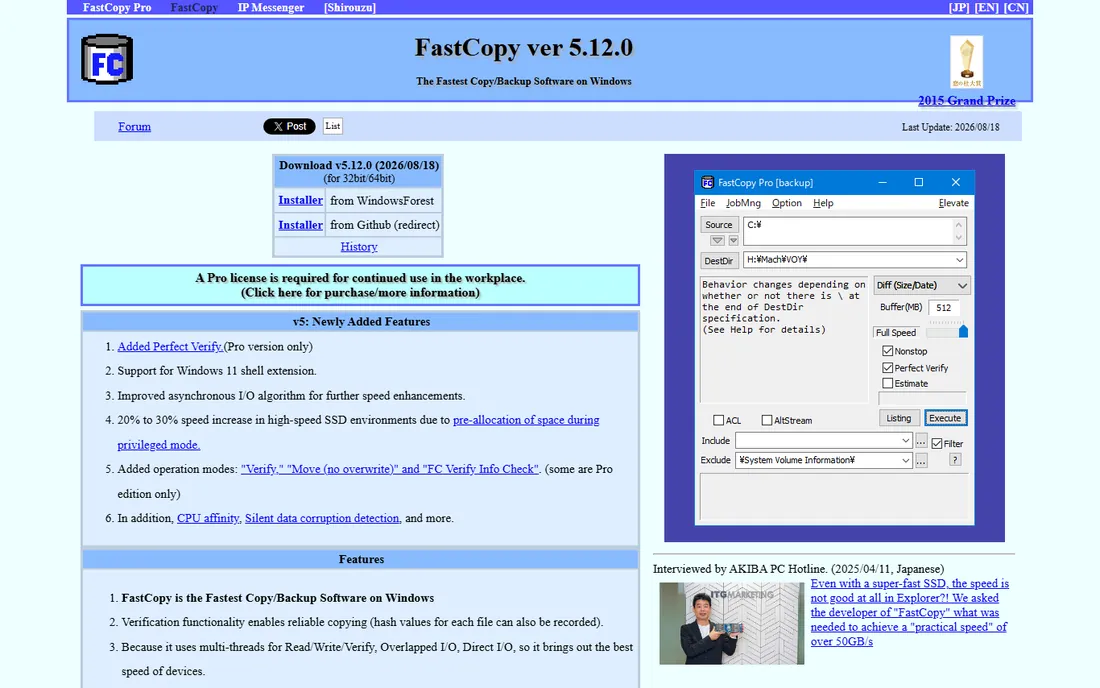Screen dimensions: 1100x688
Task: Click the right small arrow under Source
Action: (733, 241)
